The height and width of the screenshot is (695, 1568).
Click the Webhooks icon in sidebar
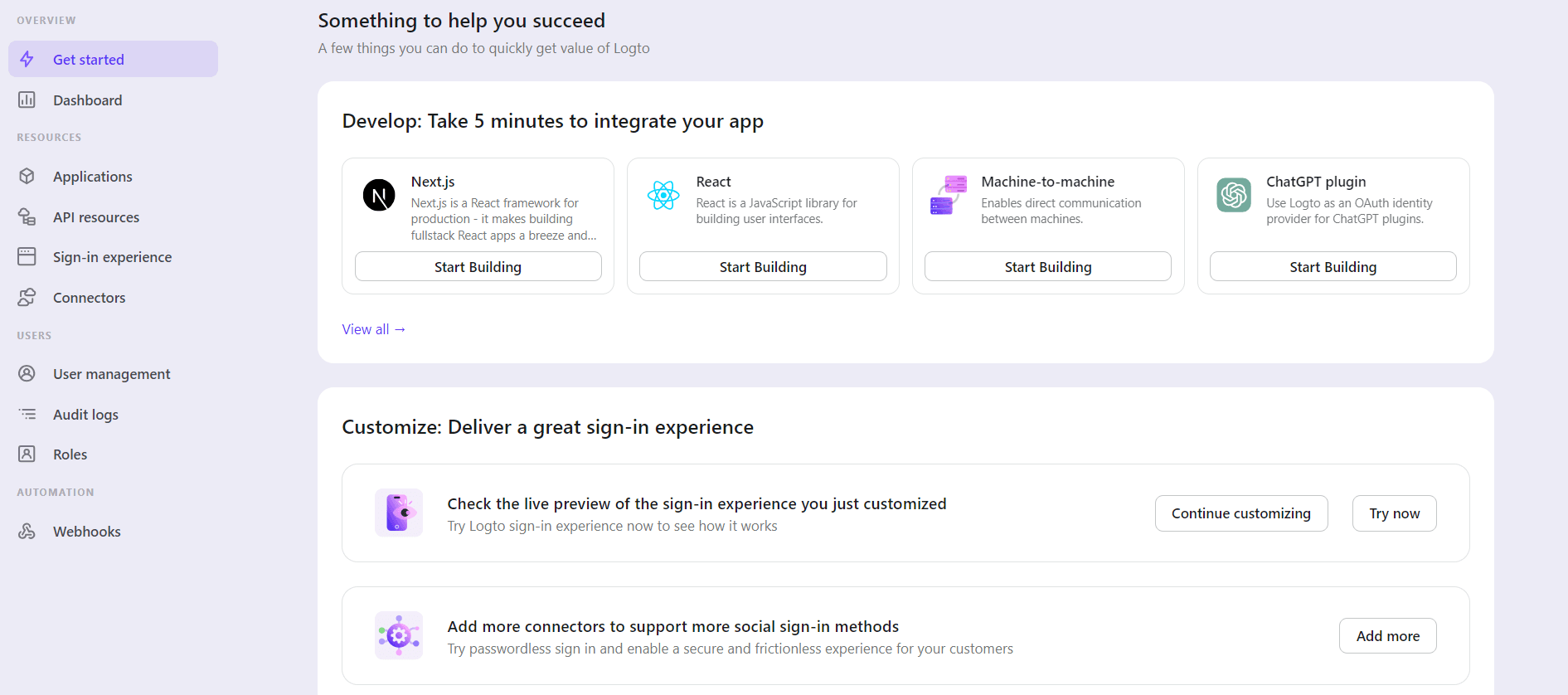click(x=27, y=531)
